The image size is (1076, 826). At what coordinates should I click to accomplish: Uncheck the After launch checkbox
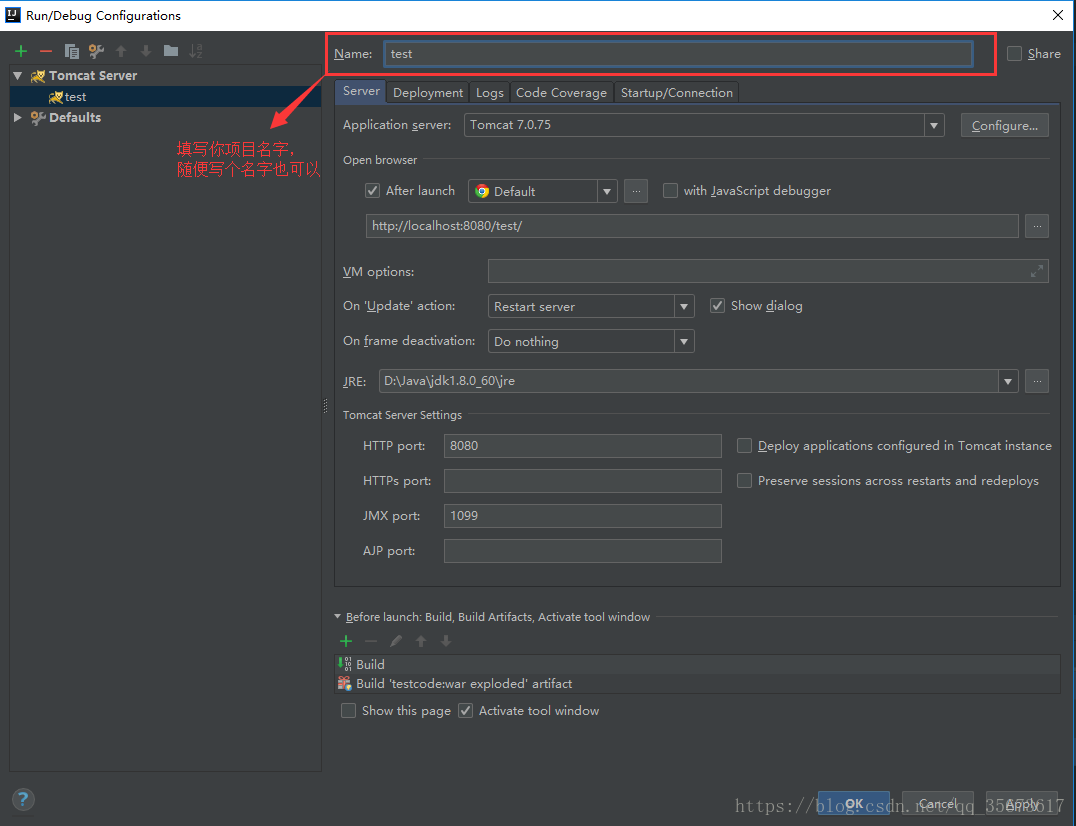(373, 191)
